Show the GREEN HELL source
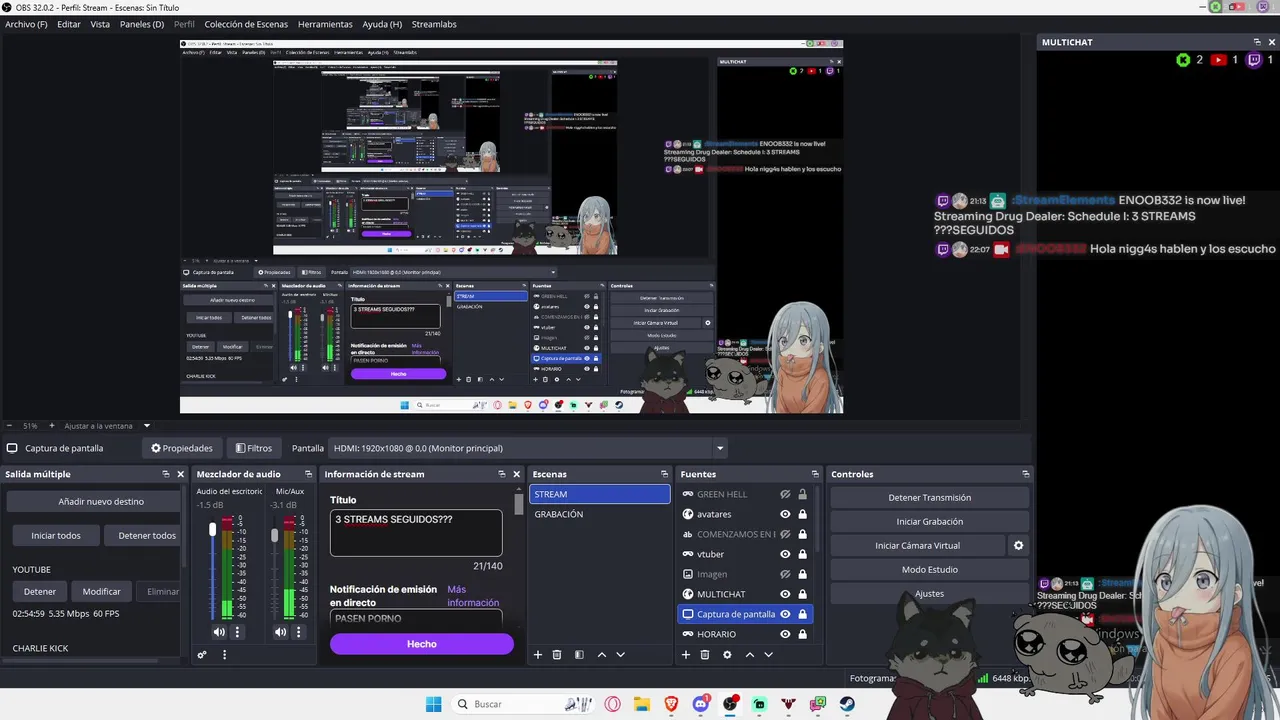This screenshot has width=1280, height=720. 785,494
